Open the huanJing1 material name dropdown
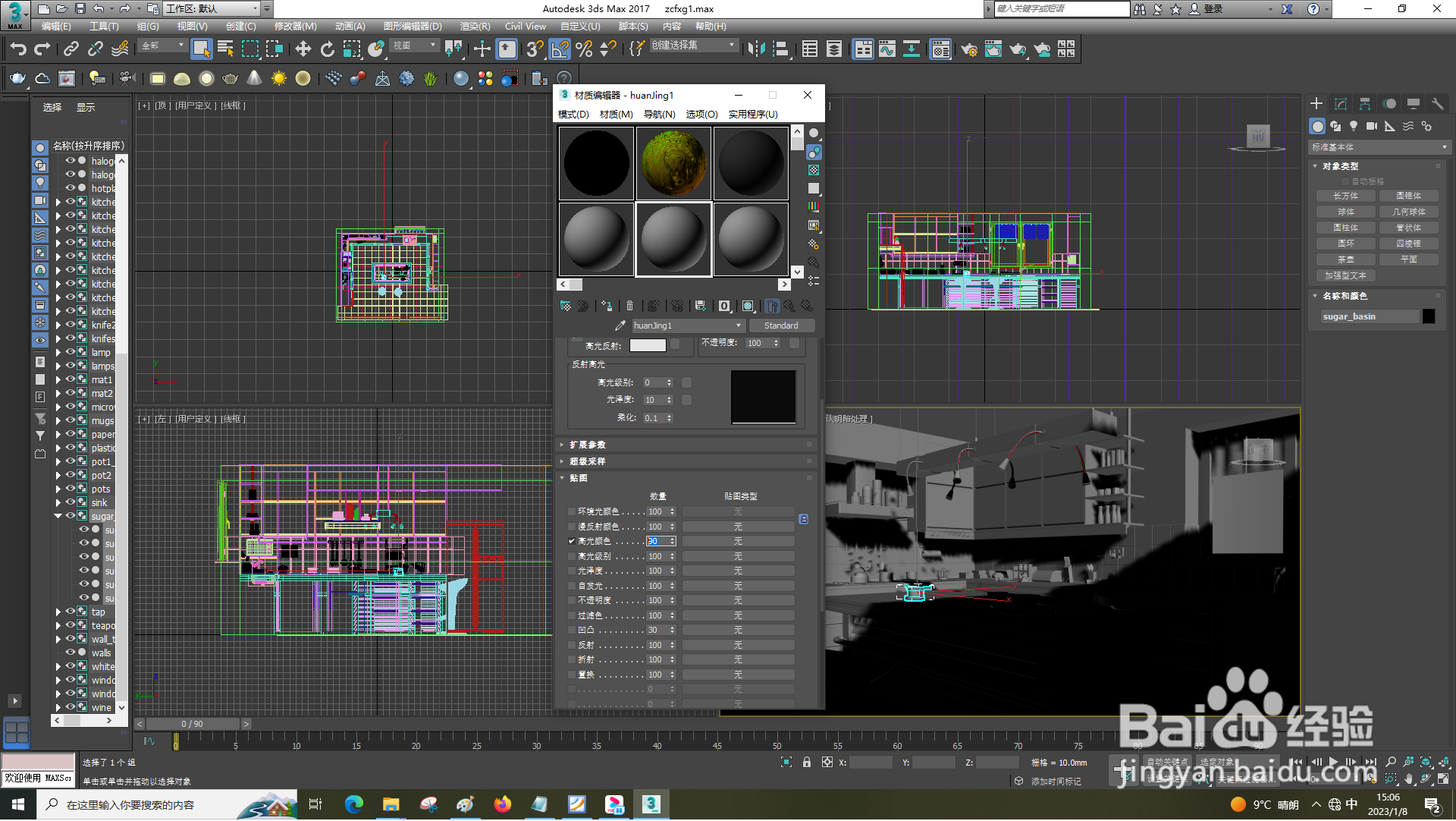The height and width of the screenshot is (821, 1456). [x=738, y=326]
